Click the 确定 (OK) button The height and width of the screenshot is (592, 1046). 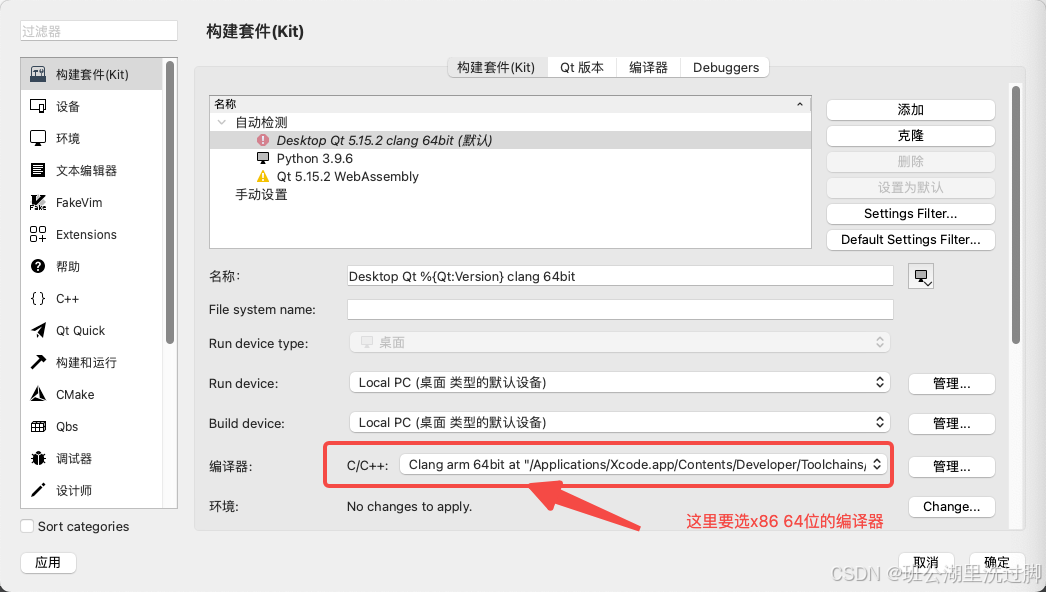(x=997, y=563)
